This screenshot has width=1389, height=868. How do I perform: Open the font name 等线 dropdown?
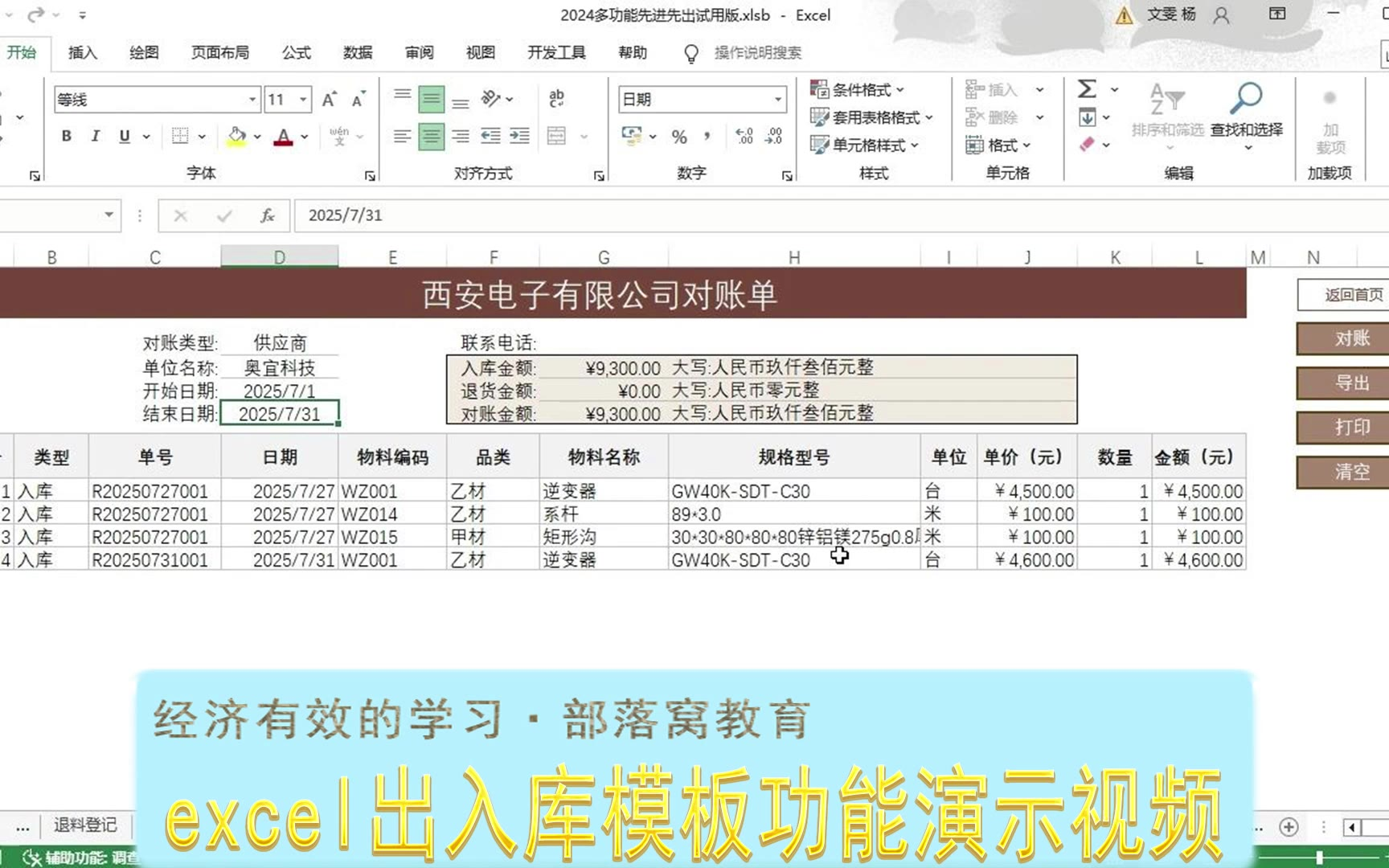coord(252,100)
